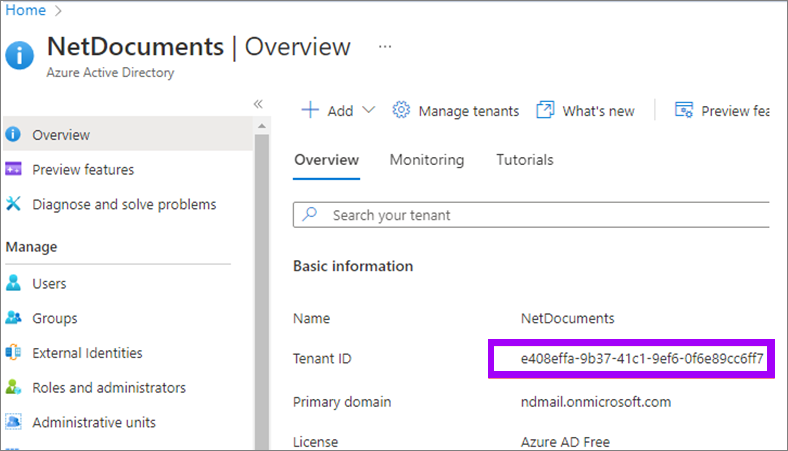Click the Roles and administrators icon
This screenshot has width=788, height=451.
(x=14, y=387)
